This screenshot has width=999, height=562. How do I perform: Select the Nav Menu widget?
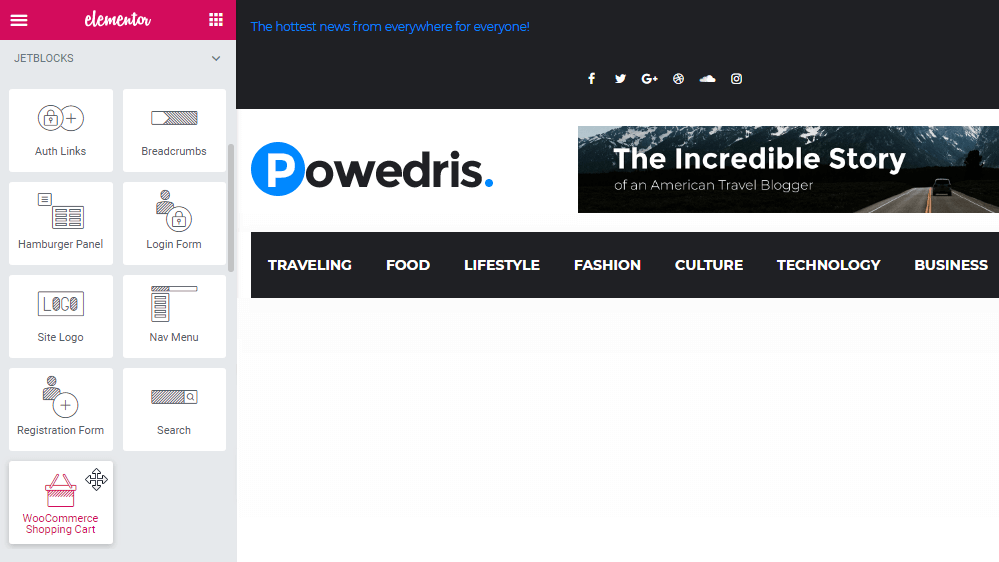pos(174,317)
